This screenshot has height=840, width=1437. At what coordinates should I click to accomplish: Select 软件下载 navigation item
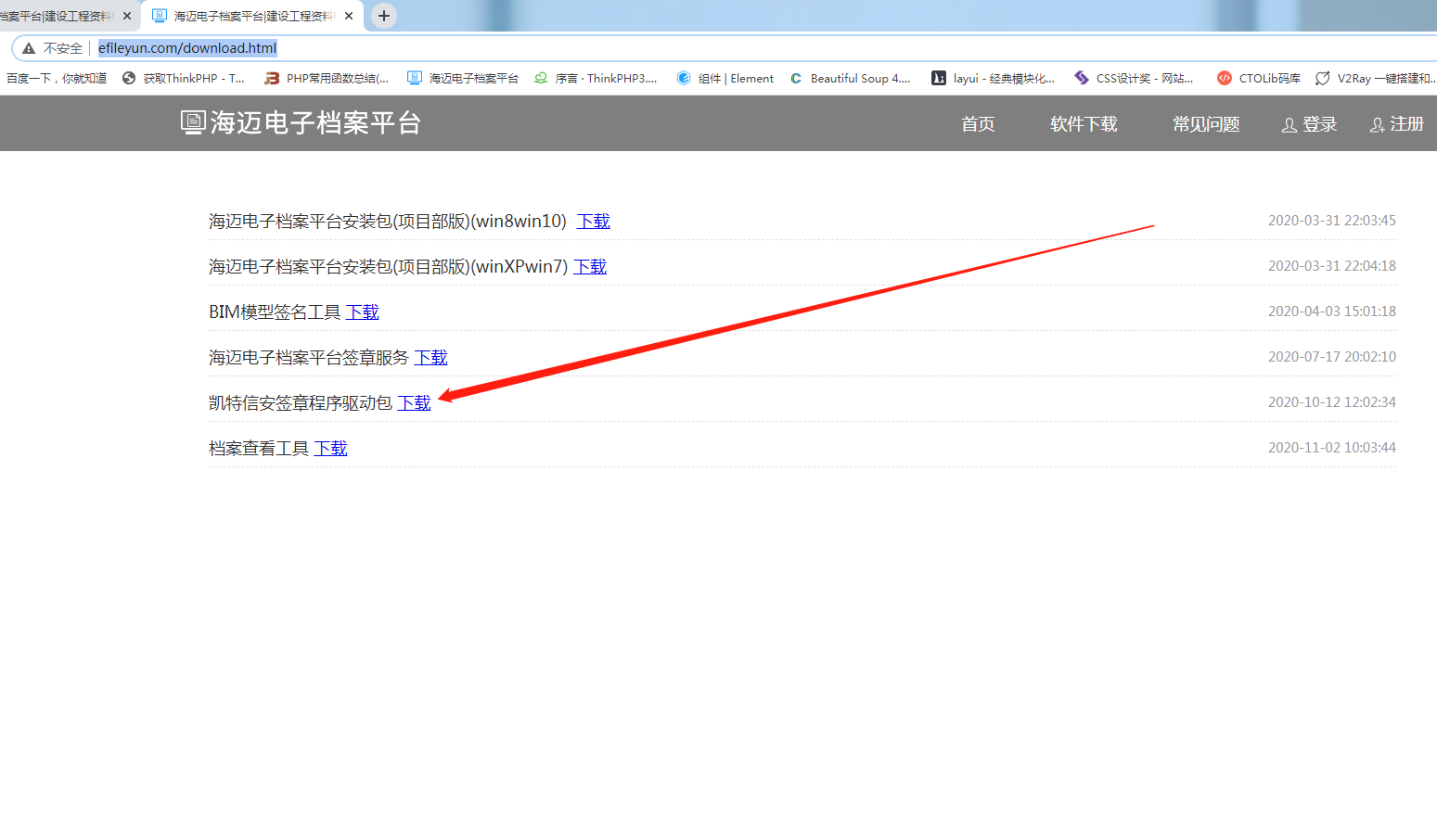pyautogui.click(x=1084, y=124)
